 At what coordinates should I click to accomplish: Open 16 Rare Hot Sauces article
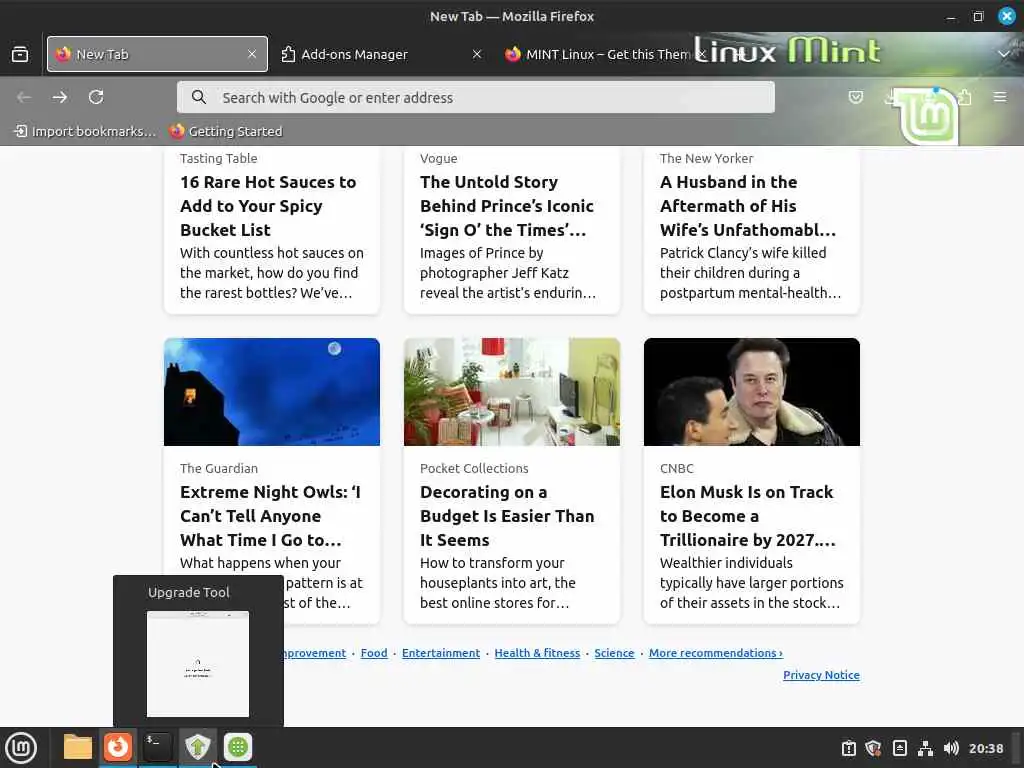tap(268, 206)
